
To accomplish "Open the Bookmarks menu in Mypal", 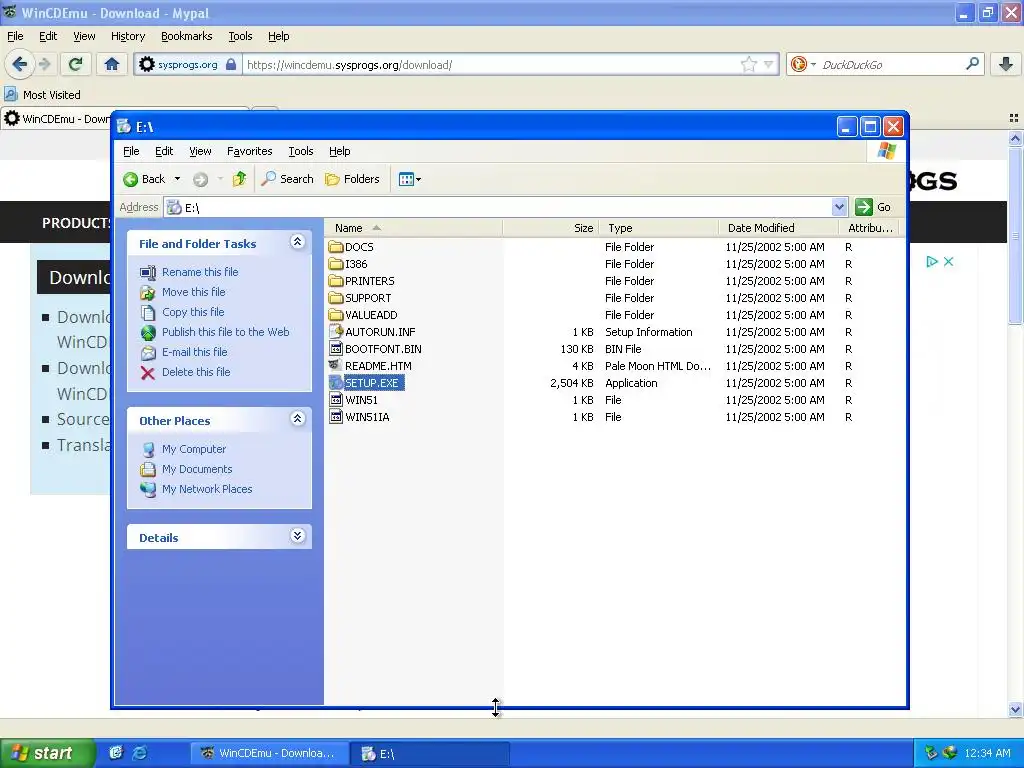I will [187, 36].
